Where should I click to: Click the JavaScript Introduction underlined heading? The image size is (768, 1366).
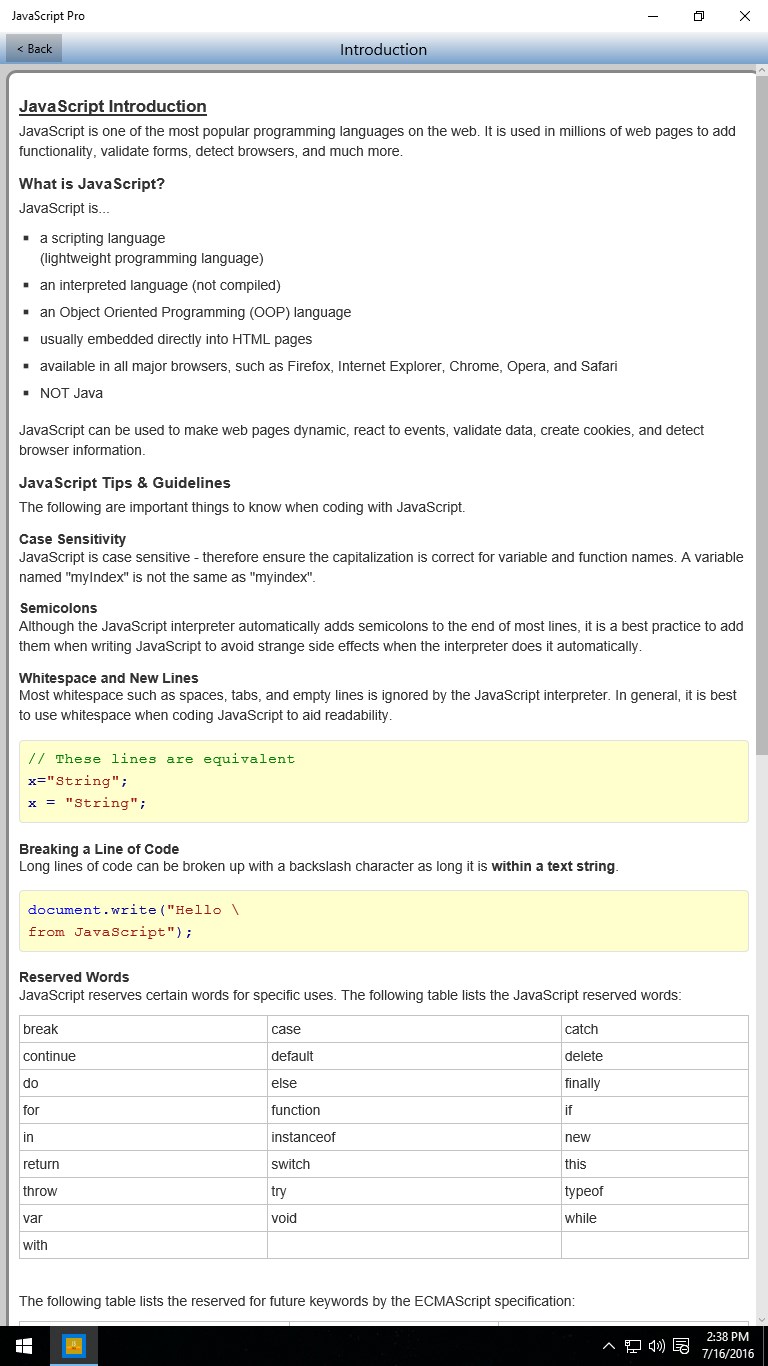point(113,106)
